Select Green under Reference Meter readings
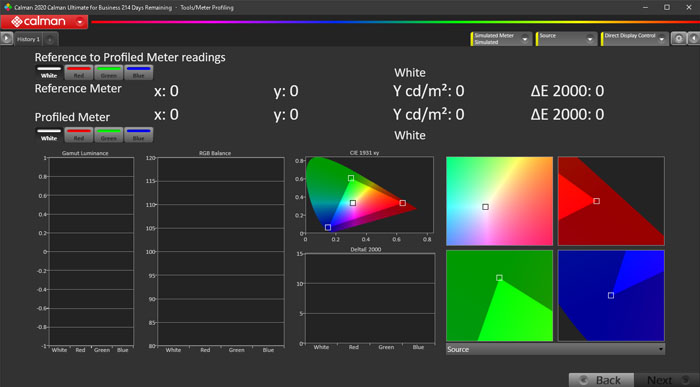 click(x=108, y=72)
